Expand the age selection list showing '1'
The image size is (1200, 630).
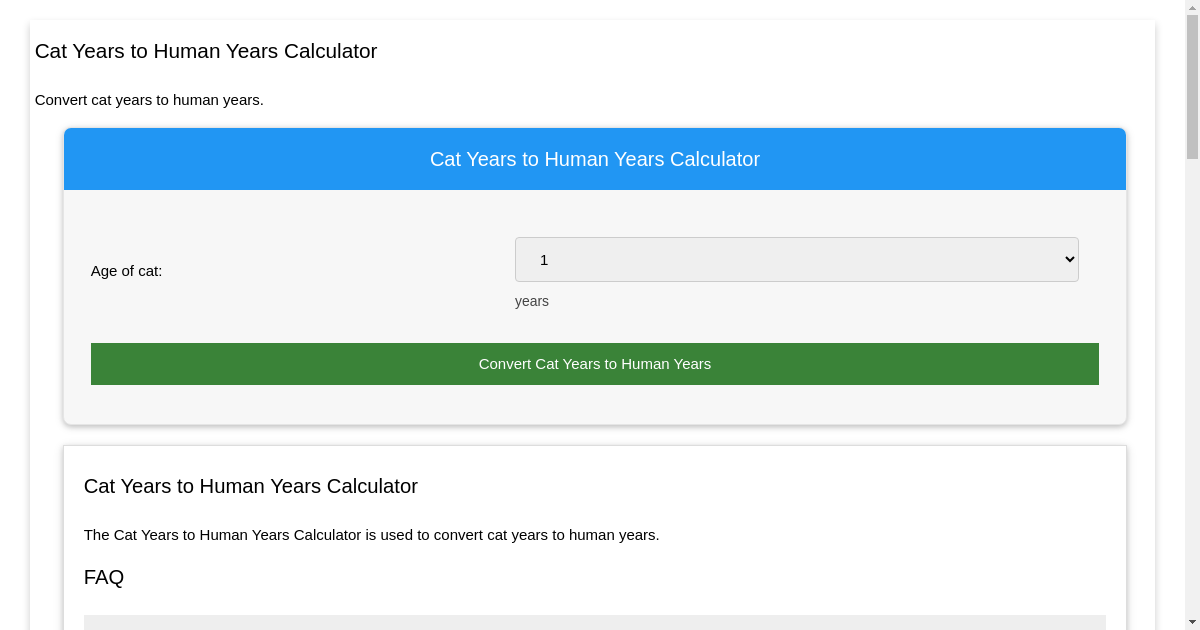pyautogui.click(x=796, y=259)
